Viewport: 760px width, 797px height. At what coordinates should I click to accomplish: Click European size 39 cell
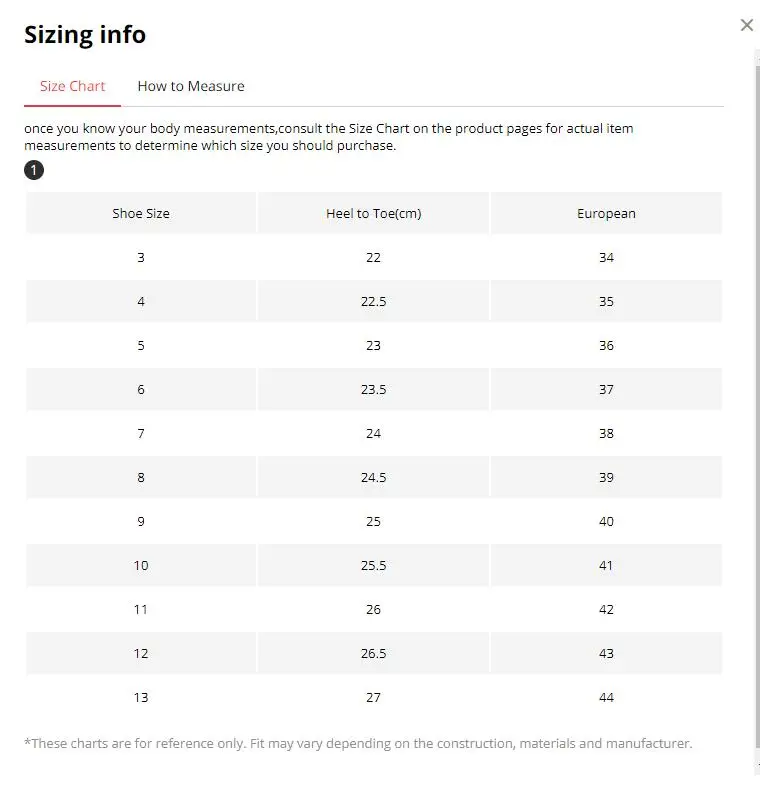(606, 477)
